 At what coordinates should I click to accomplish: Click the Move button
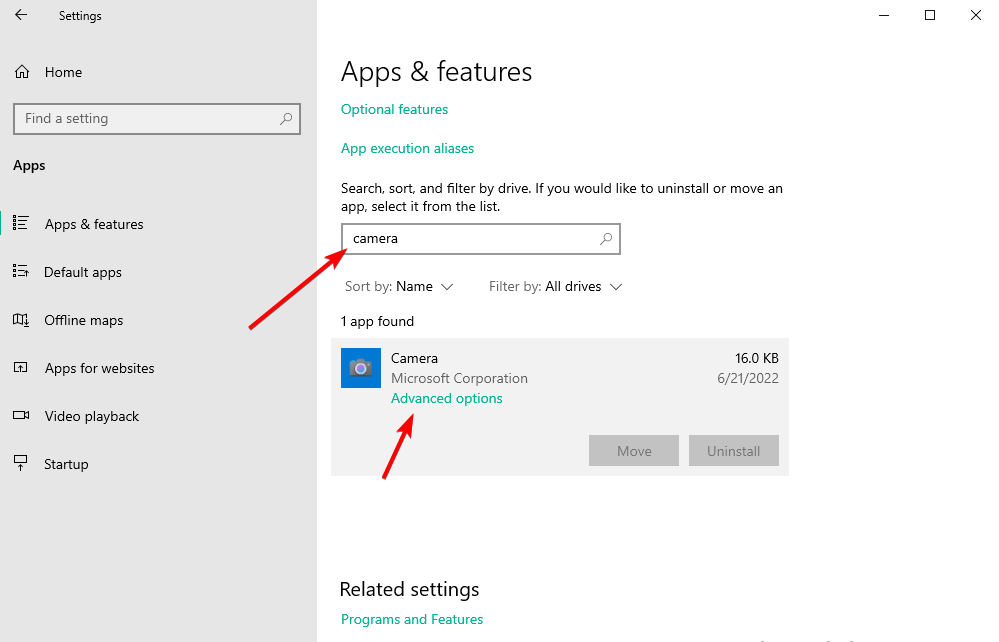pyautogui.click(x=634, y=451)
